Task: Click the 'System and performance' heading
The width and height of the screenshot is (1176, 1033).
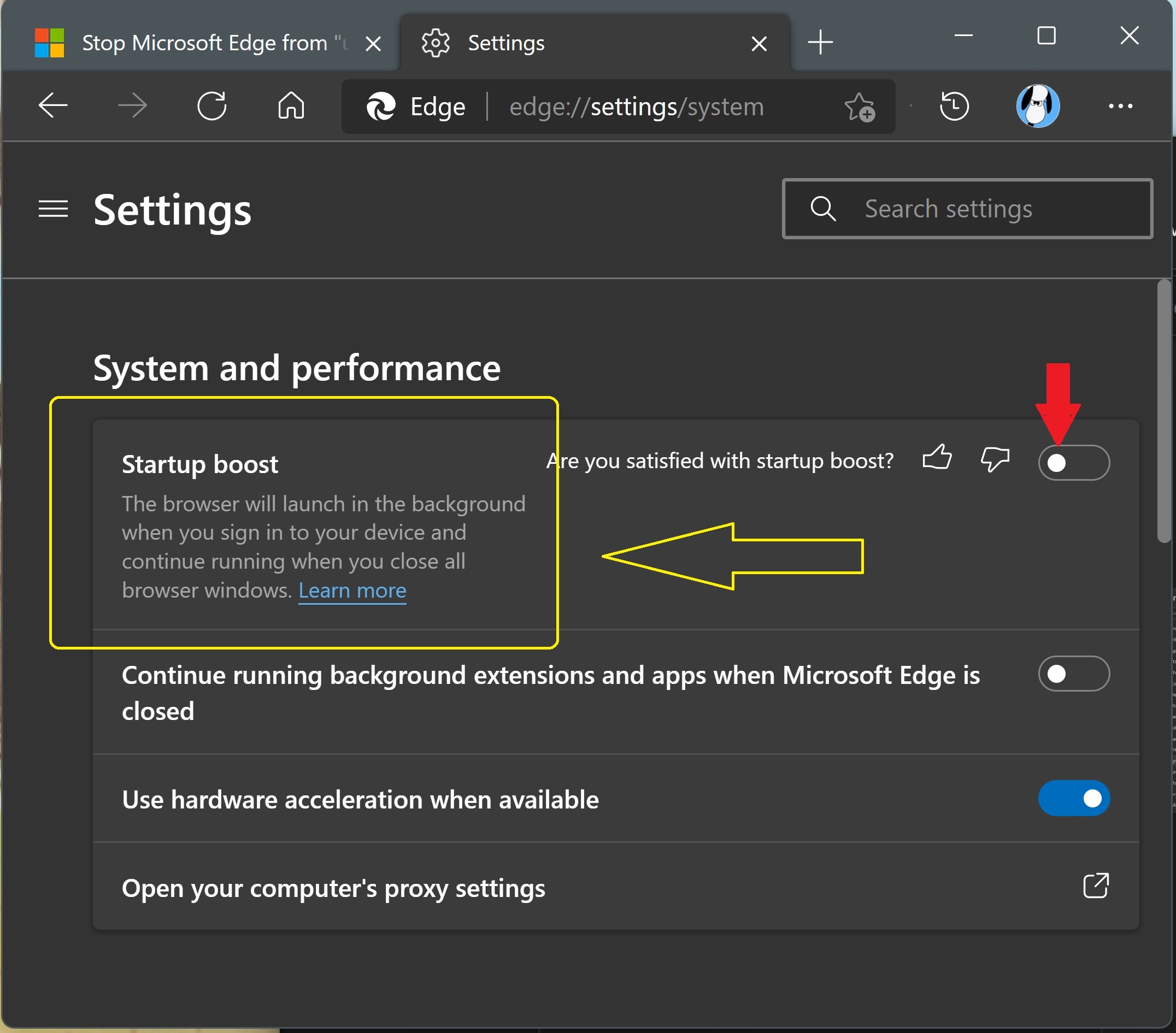Action: pyautogui.click(x=297, y=368)
